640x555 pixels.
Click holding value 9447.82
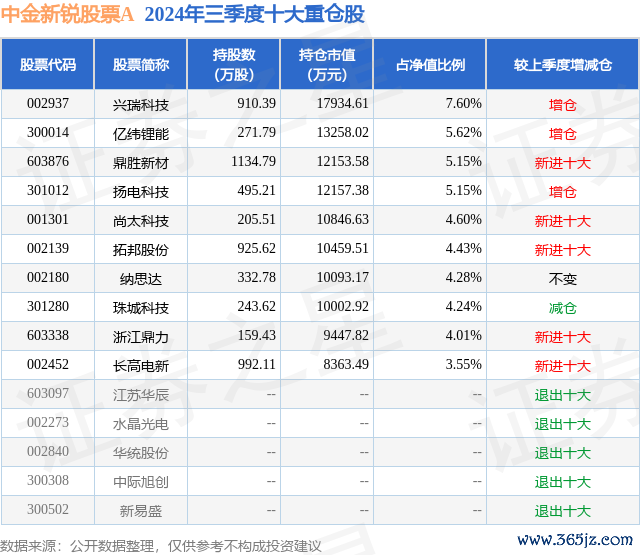[x=346, y=335]
